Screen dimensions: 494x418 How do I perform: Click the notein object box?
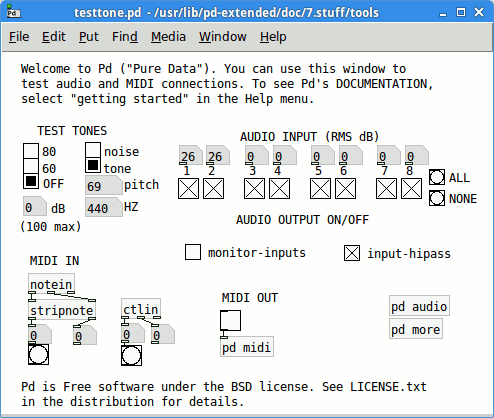[51, 284]
